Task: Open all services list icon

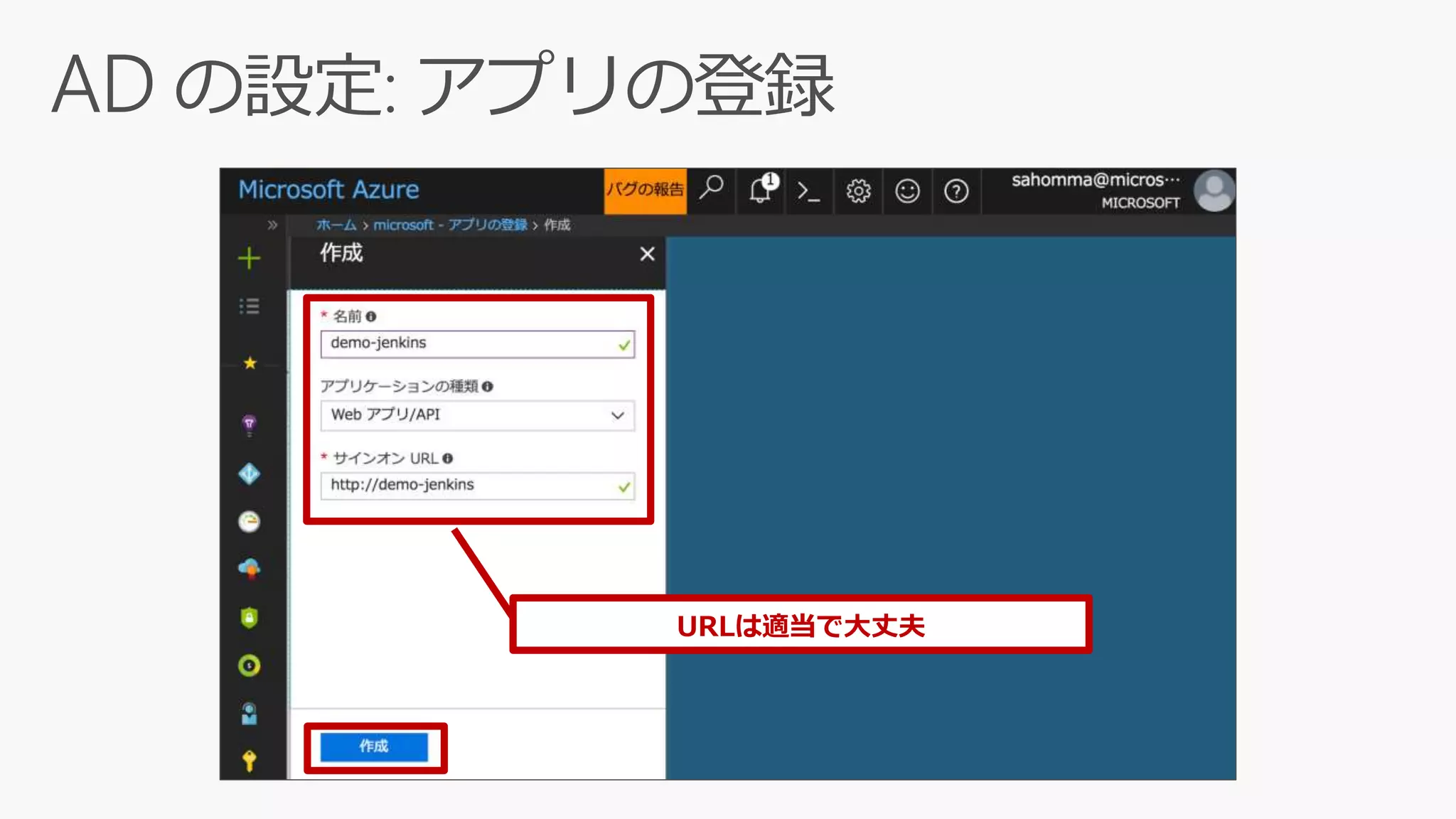Action: tap(249, 306)
